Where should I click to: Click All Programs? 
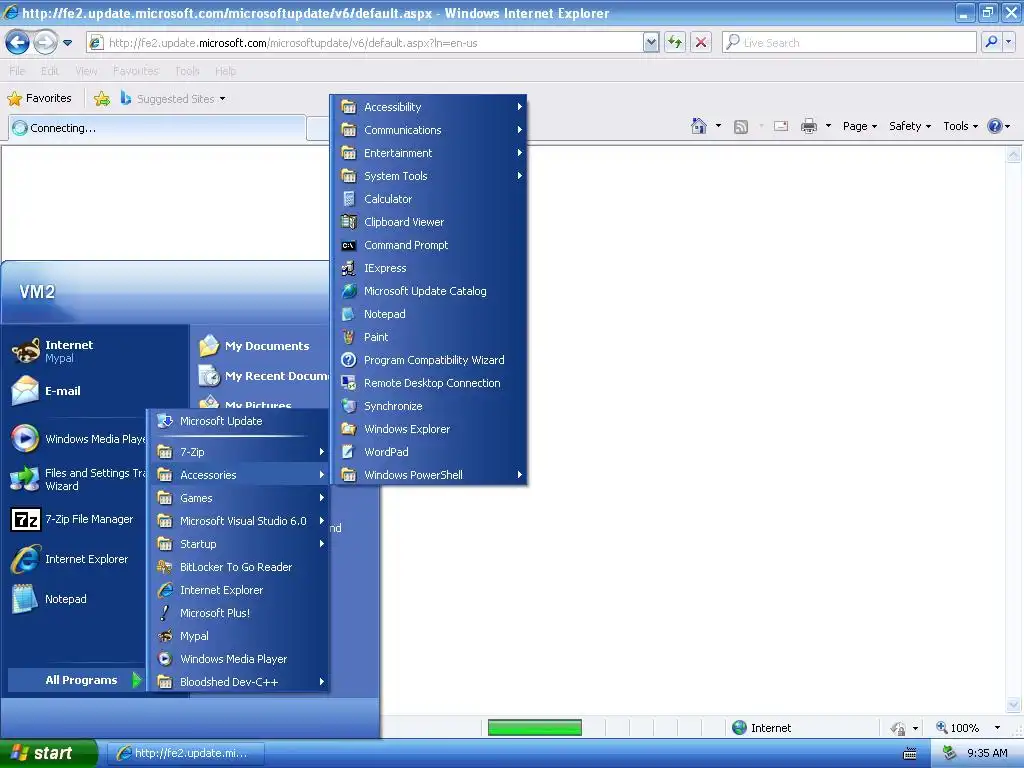tap(76, 680)
